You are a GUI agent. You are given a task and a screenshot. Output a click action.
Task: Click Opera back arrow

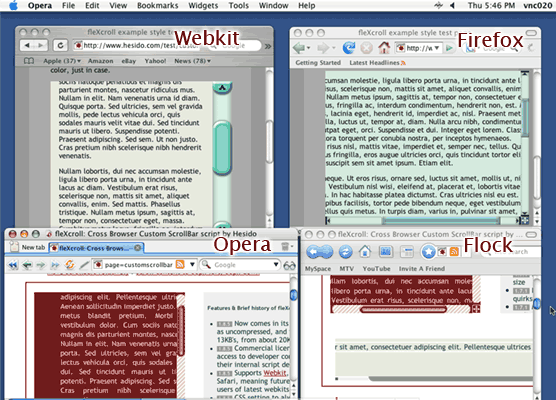pos(27,265)
